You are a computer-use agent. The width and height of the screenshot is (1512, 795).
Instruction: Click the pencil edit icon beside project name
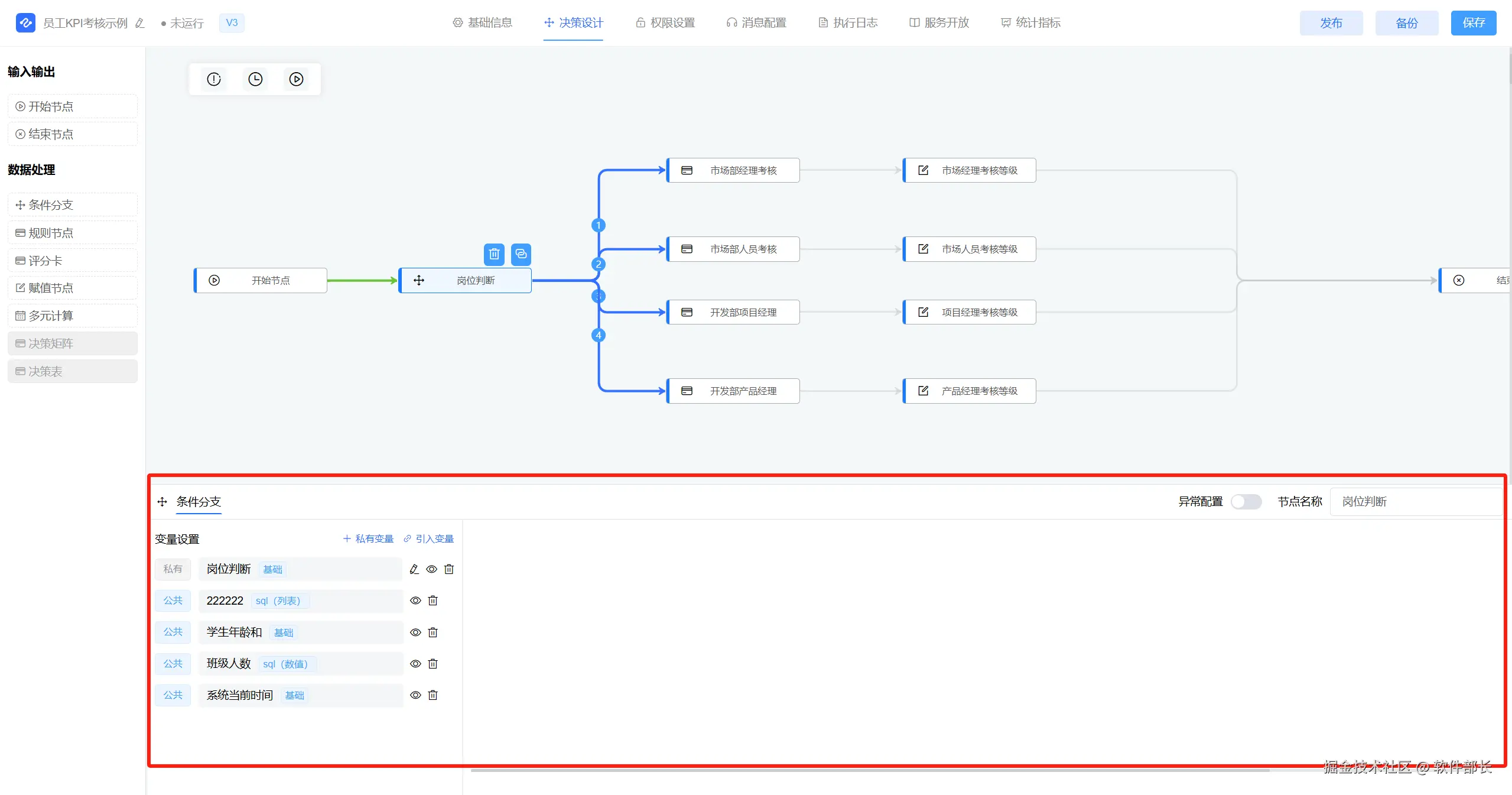pos(140,23)
